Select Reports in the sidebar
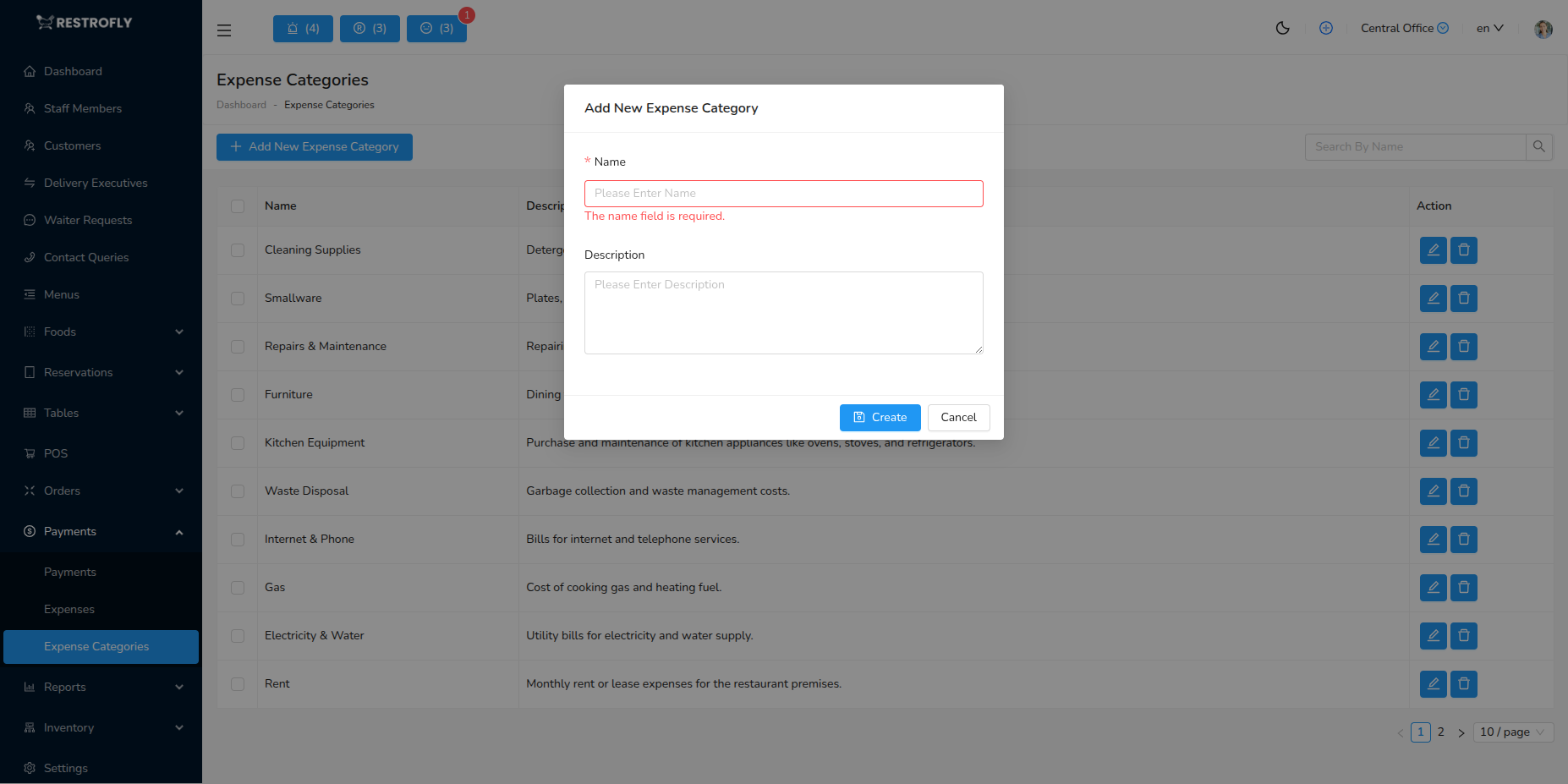 point(101,687)
